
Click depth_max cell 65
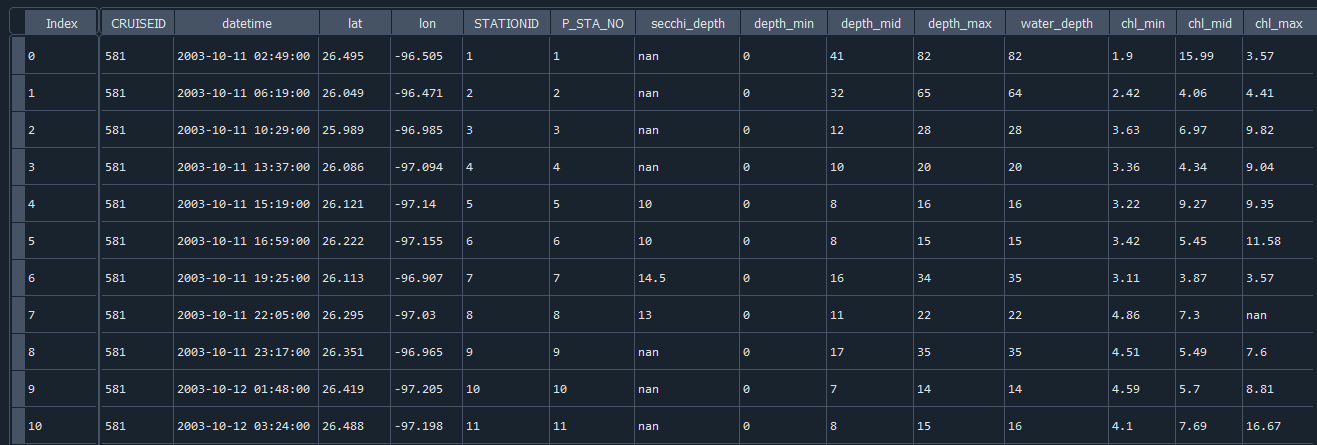tap(959, 92)
